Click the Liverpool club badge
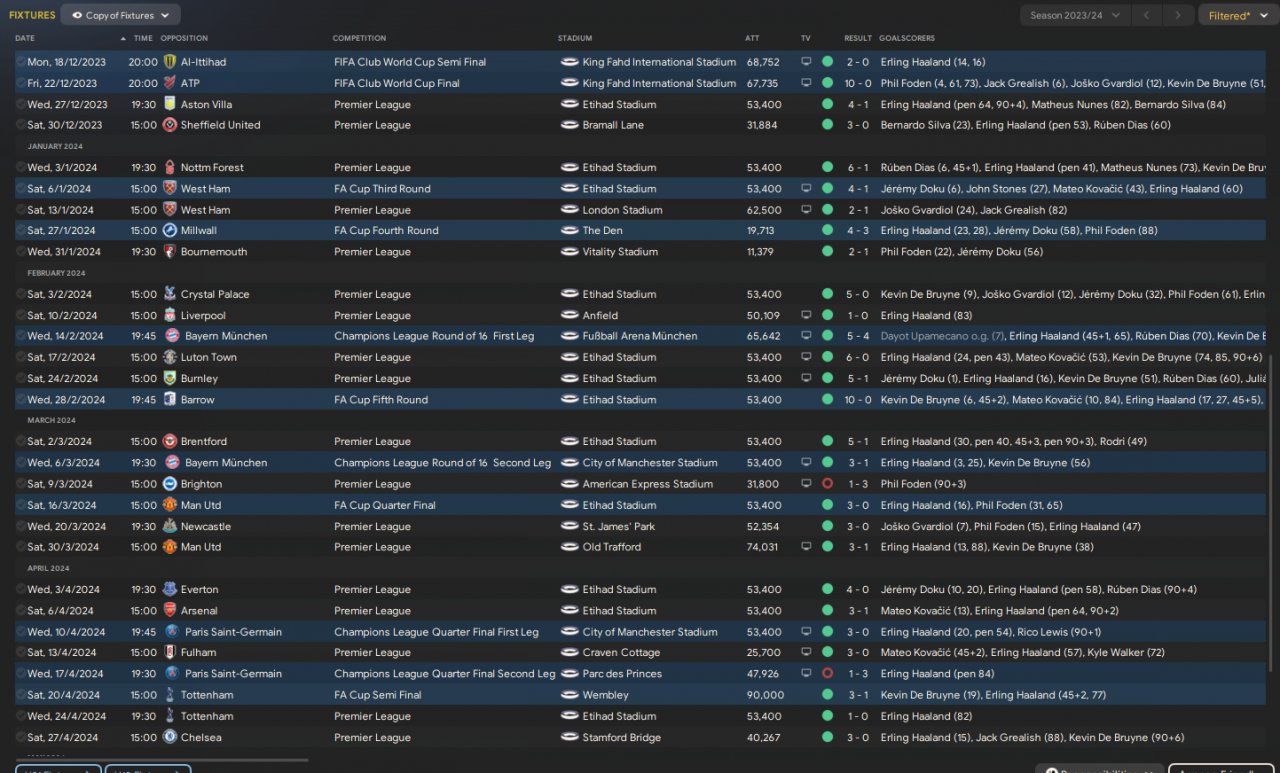Viewport: 1280px width, 773px height. click(x=170, y=315)
